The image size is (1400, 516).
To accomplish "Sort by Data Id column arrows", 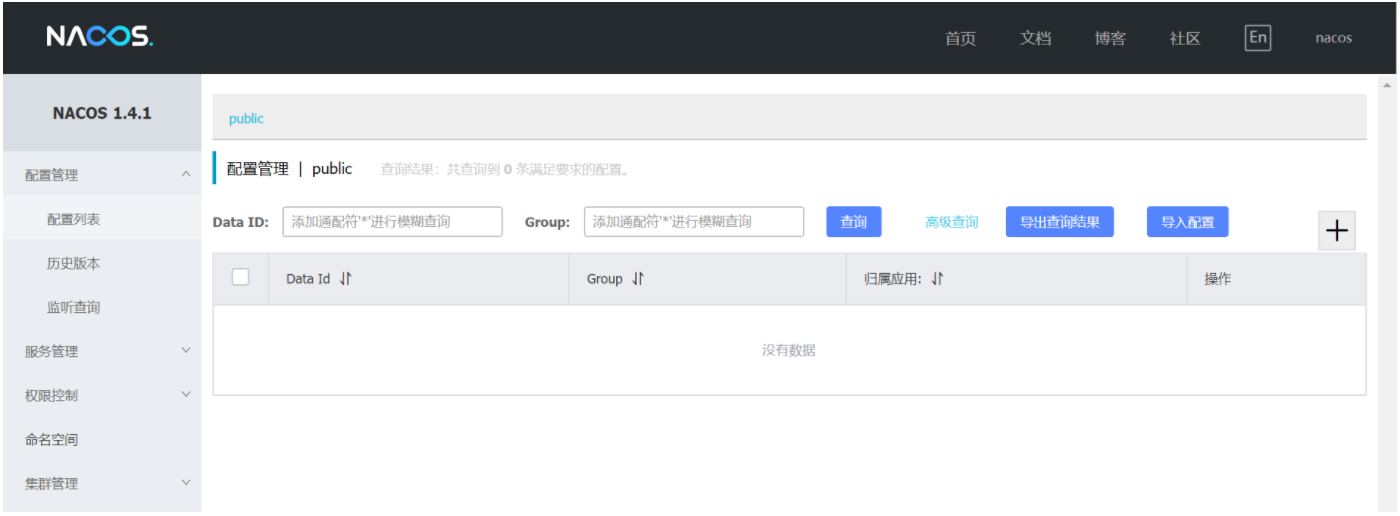I will click(x=345, y=279).
